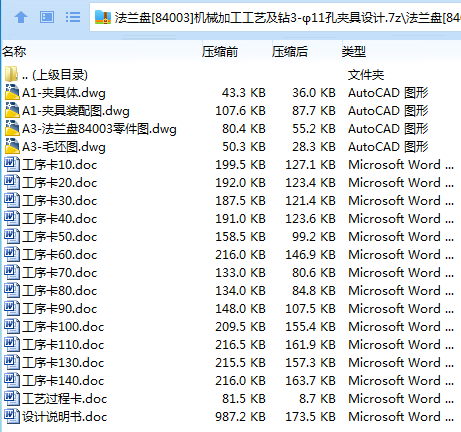
Task: Select the file name 工序卡50.doc
Action: click(60, 237)
